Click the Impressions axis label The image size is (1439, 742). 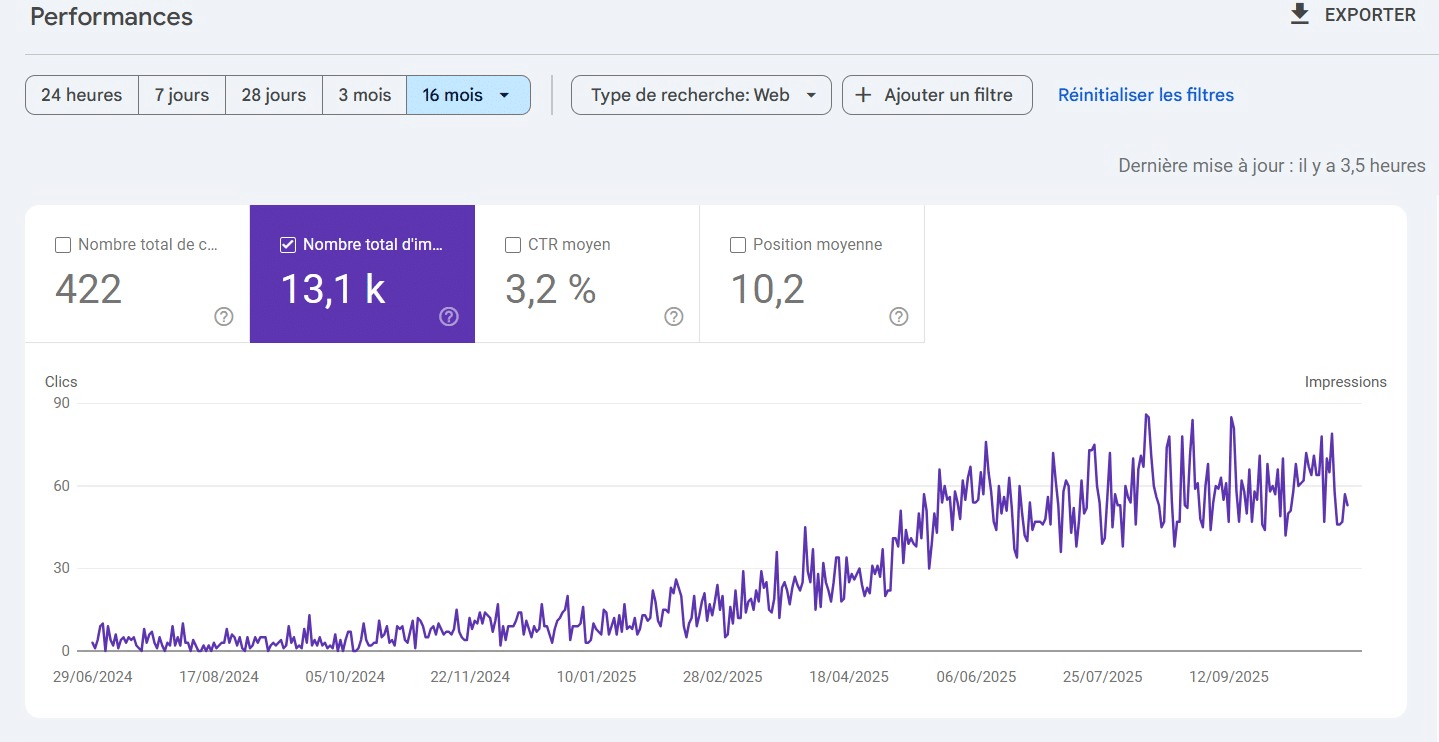(x=1346, y=382)
